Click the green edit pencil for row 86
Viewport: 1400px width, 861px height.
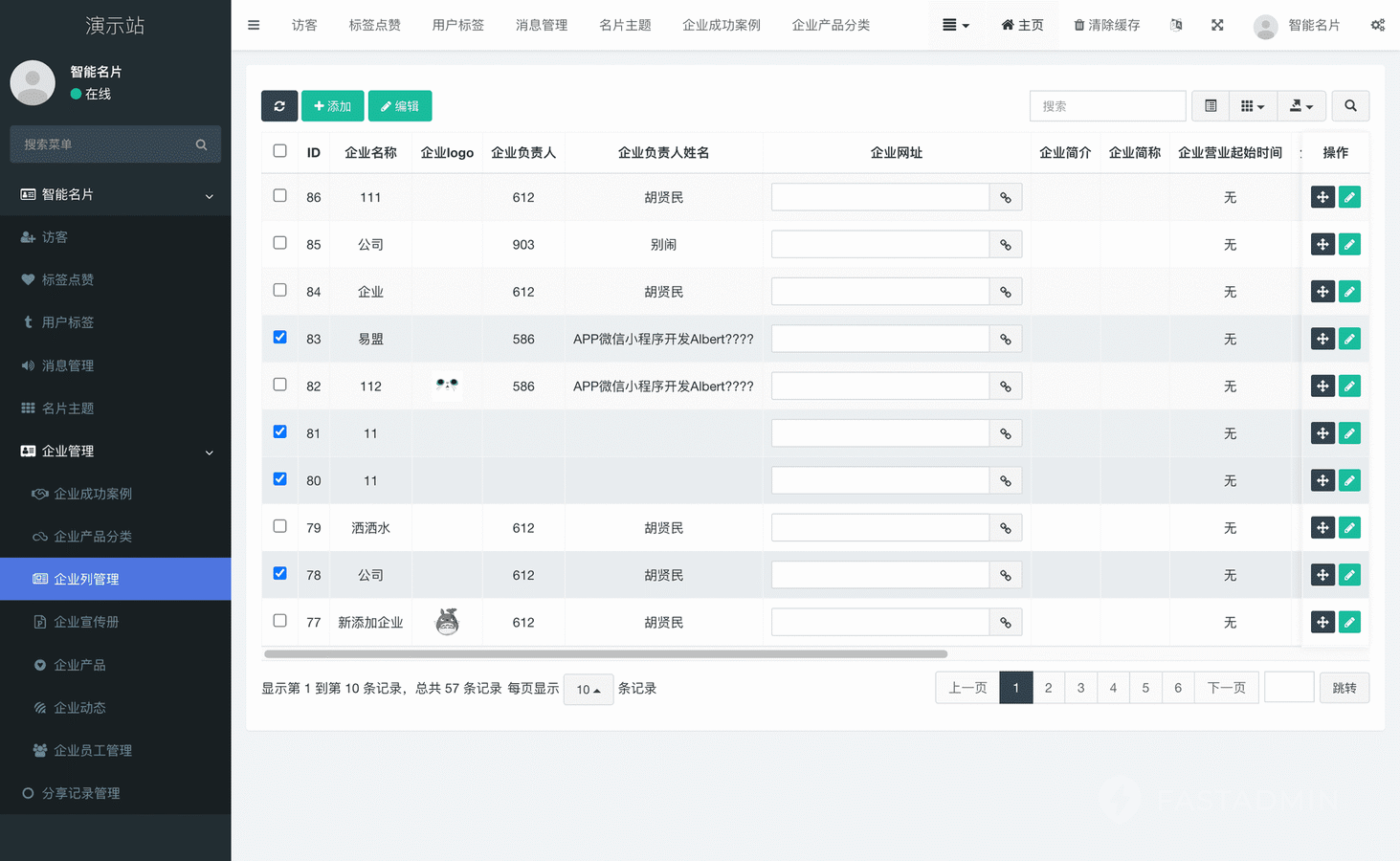1349,197
